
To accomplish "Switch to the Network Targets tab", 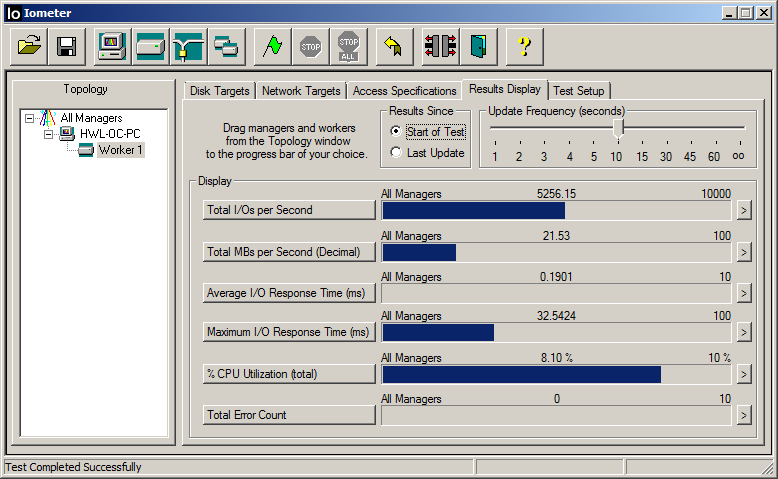I will (301, 91).
